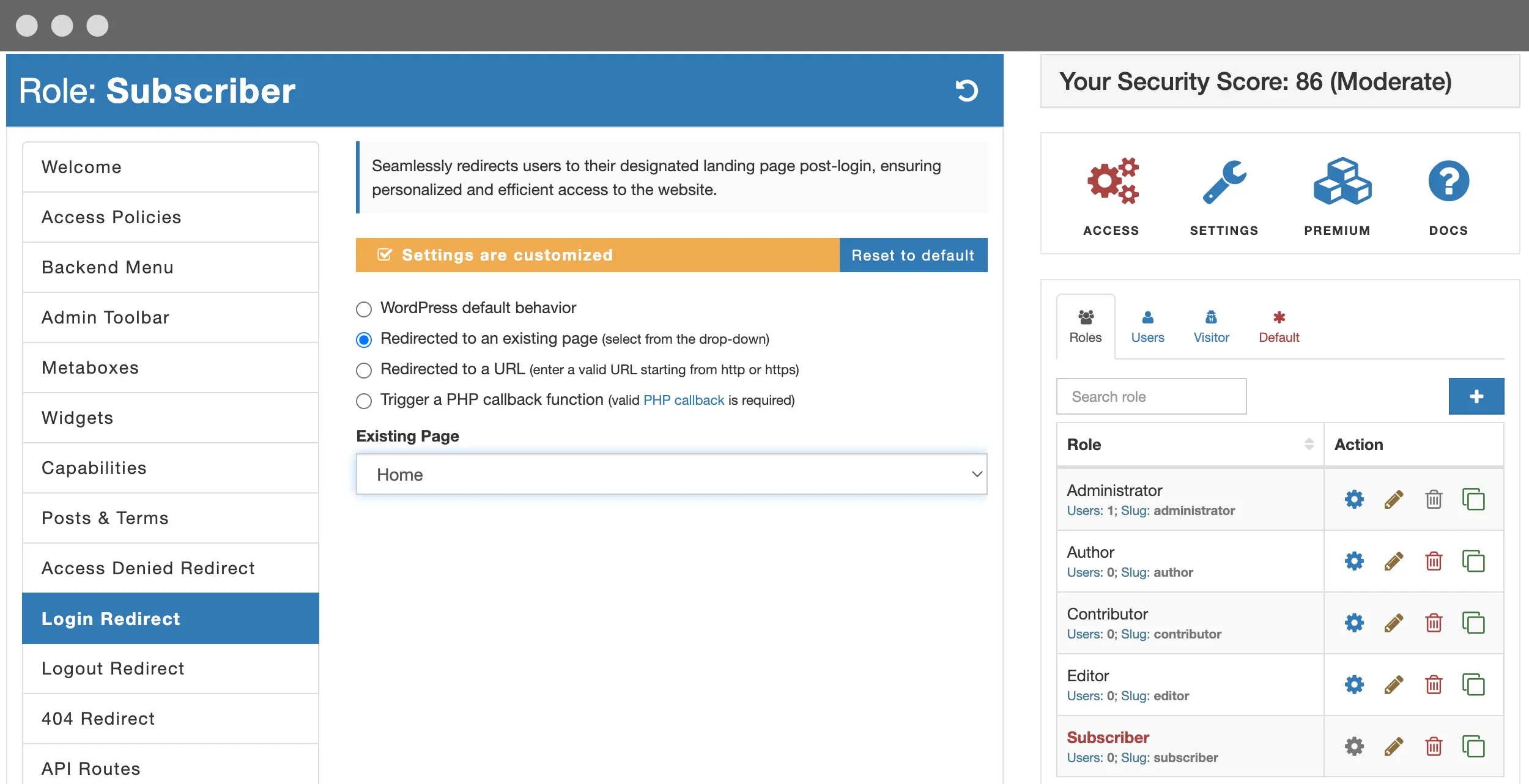The image size is (1529, 784).
Task: Select WordPress default behavior radio option
Action: 364,309
